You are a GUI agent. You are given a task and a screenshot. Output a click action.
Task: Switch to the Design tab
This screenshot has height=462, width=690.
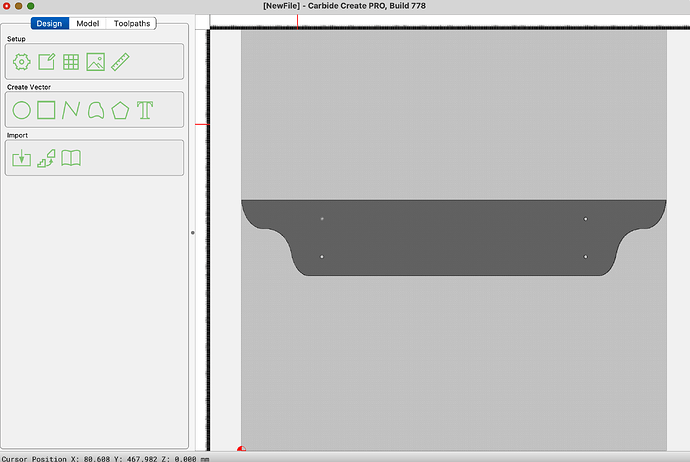pyautogui.click(x=50, y=23)
